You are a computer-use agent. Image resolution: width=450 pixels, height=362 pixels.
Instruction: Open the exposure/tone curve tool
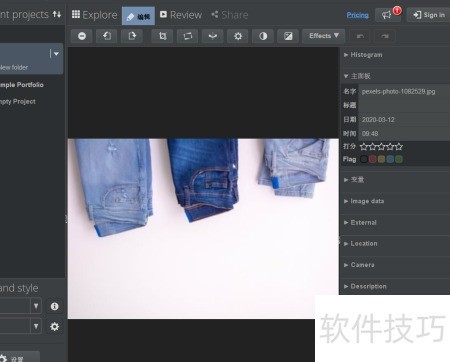[288, 36]
